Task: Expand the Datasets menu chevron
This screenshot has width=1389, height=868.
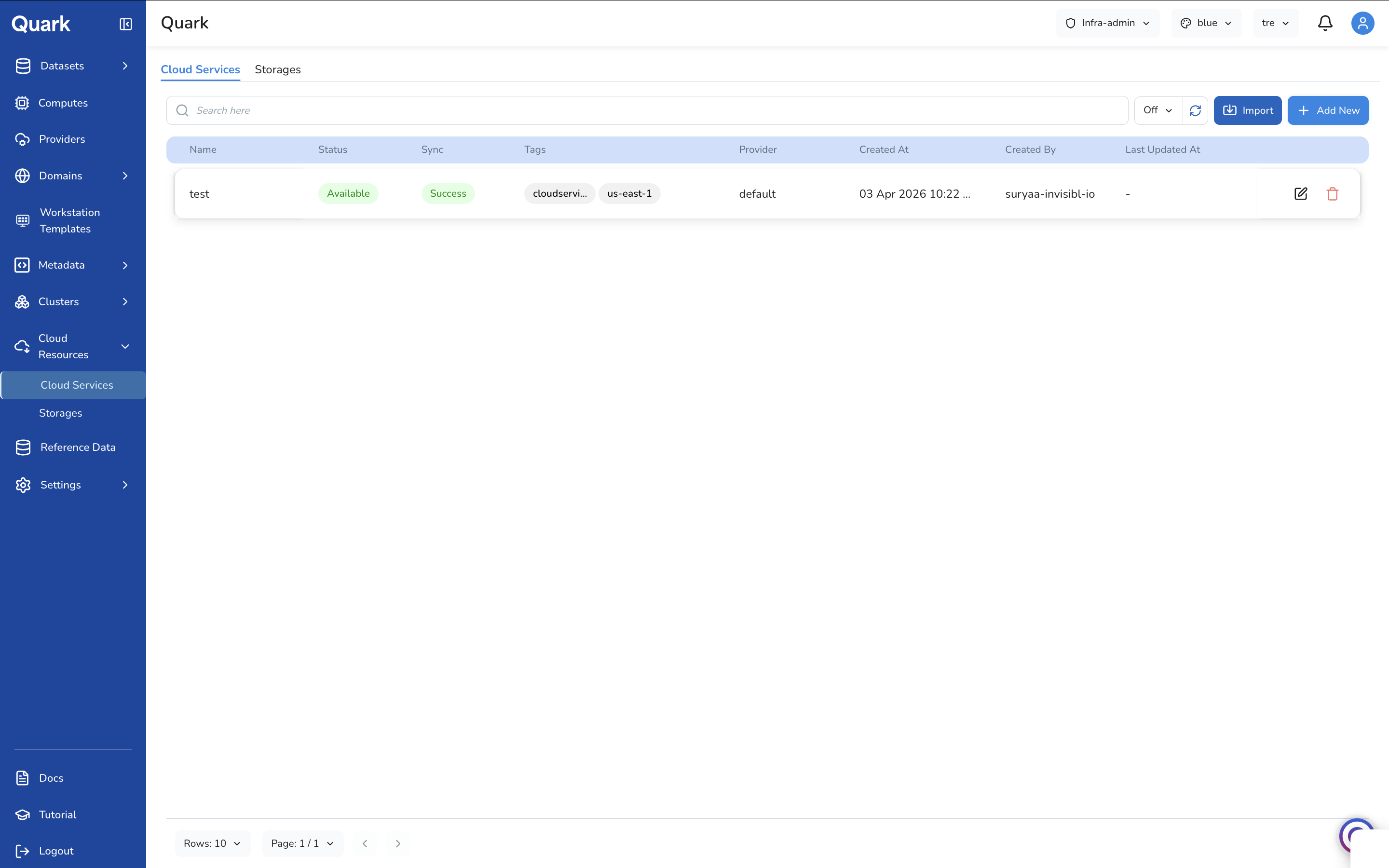Action: 125,66
